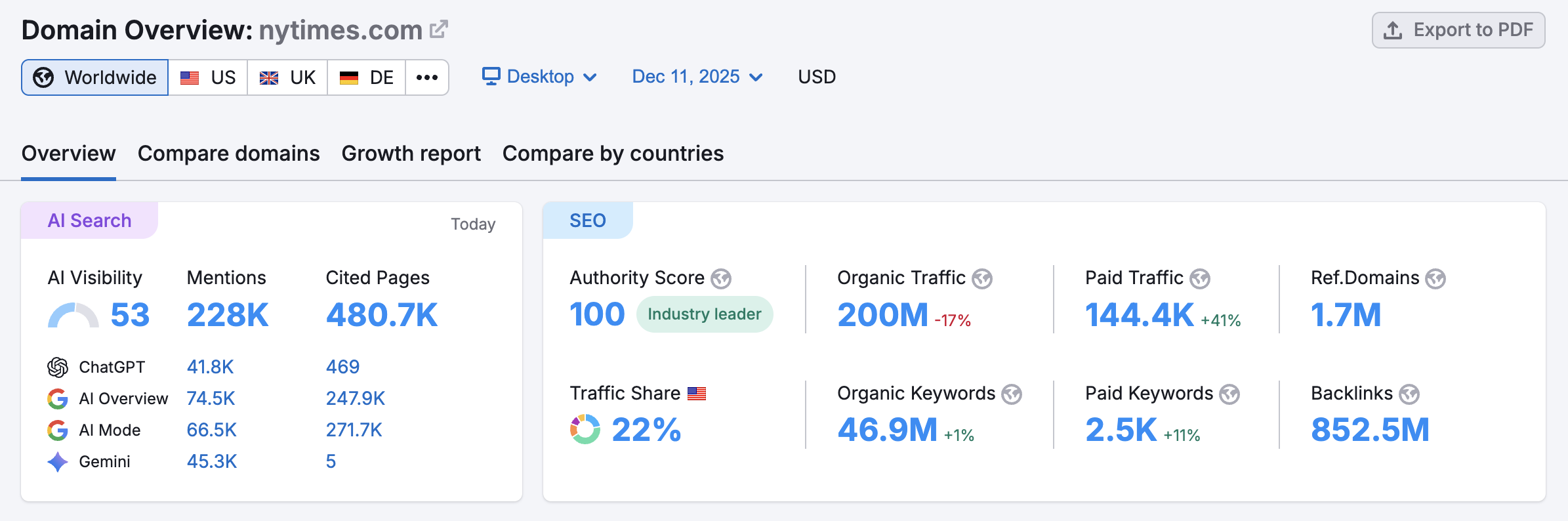The image size is (1568, 521).
Task: Open the Dec 11, 2025 date picker
Action: point(697,77)
